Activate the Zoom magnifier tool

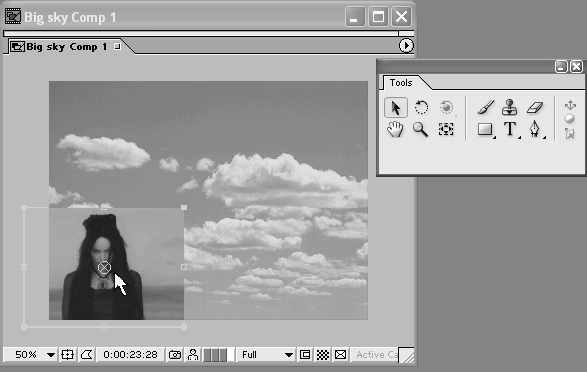tap(420, 129)
